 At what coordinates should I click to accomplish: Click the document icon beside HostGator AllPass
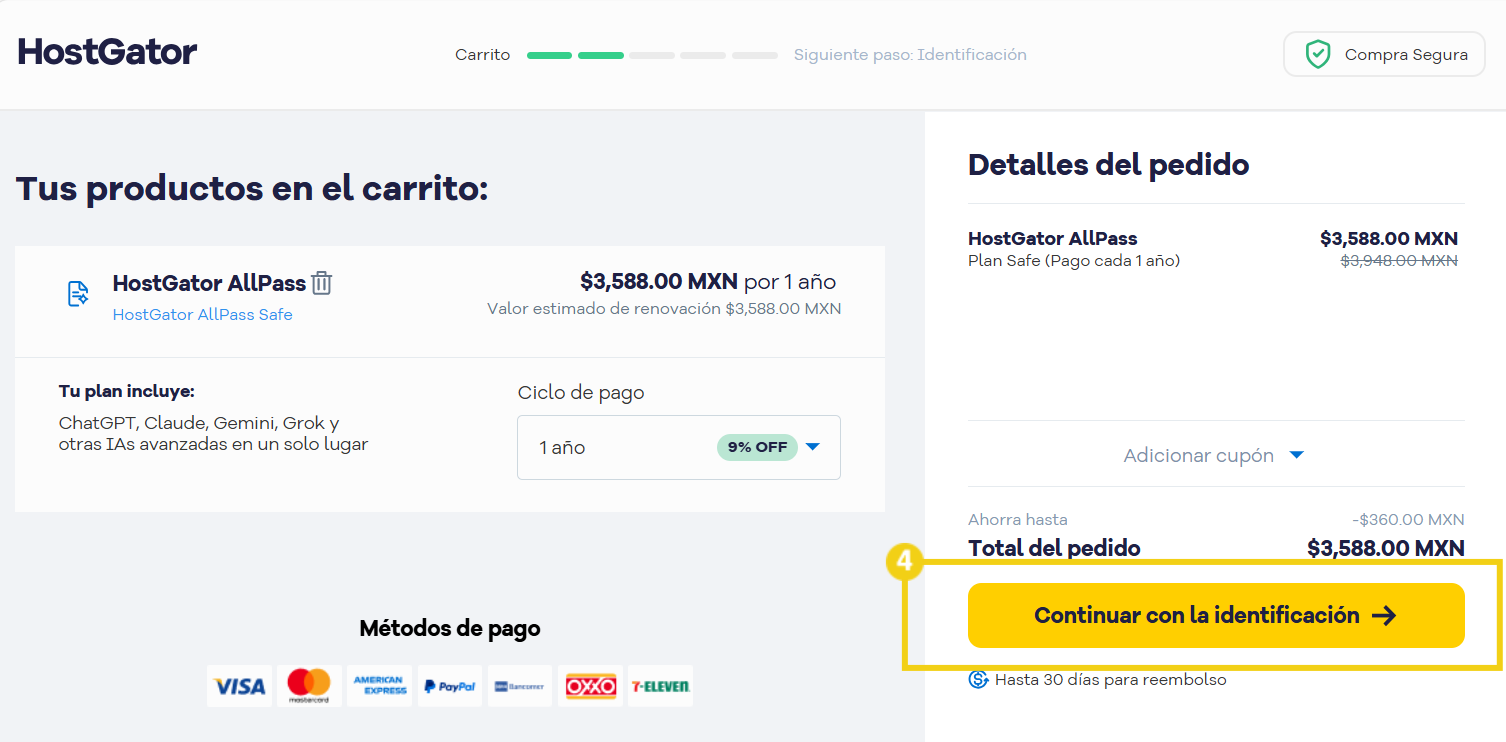(x=78, y=294)
